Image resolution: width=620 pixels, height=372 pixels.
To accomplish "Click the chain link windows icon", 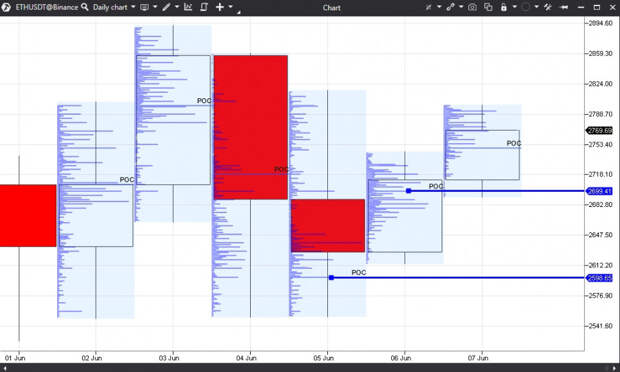I will [450, 7].
